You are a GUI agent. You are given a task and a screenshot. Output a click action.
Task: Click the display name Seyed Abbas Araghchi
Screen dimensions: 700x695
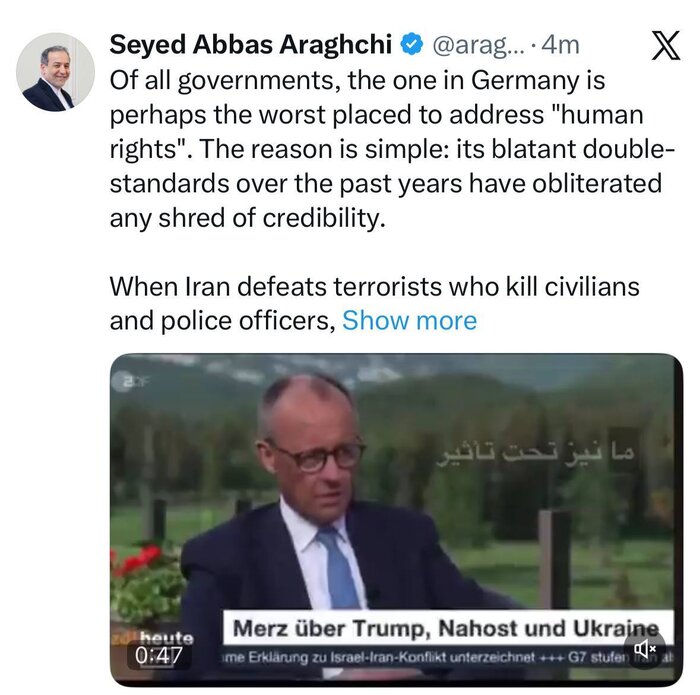pyautogui.click(x=252, y=45)
